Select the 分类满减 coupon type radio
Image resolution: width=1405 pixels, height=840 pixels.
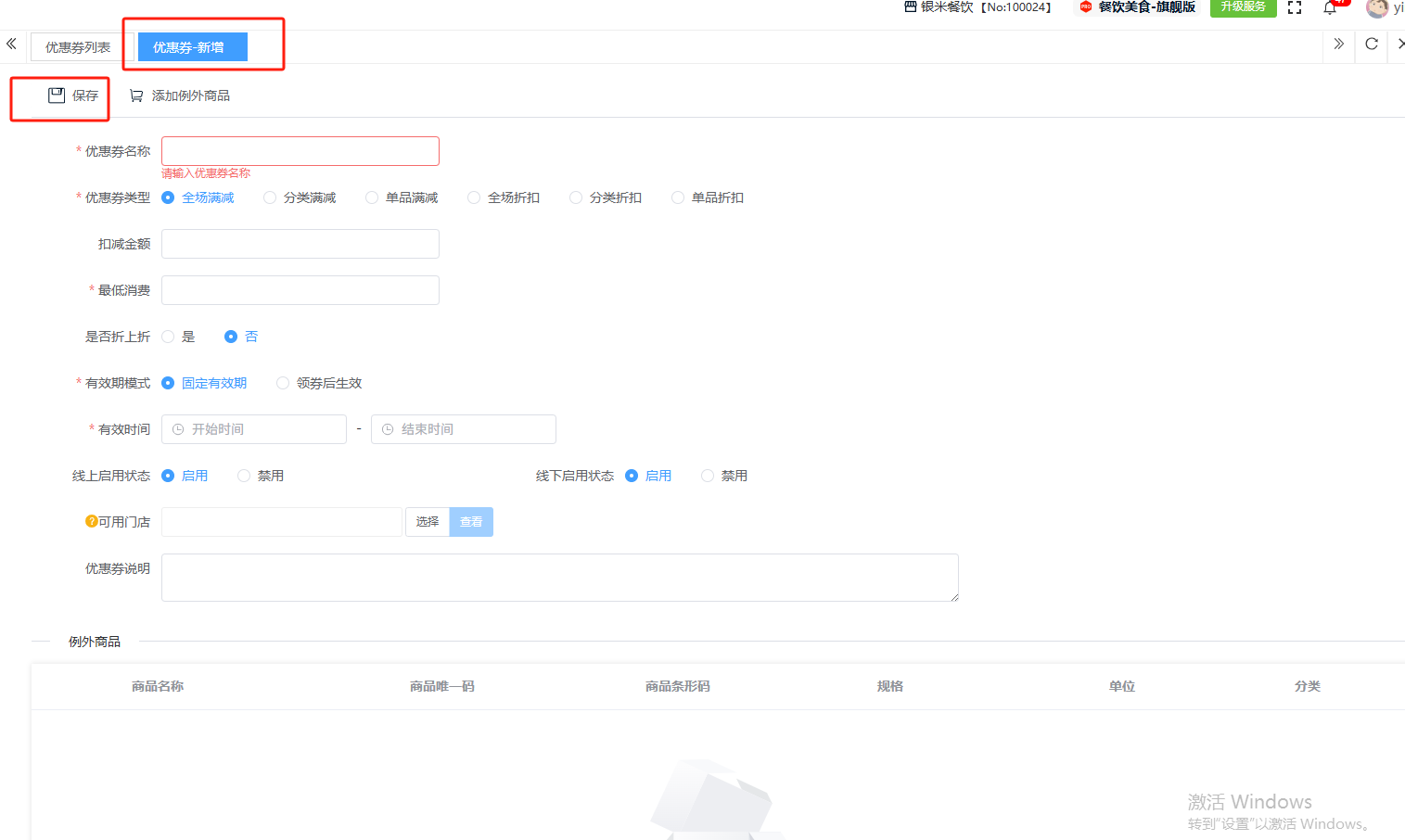tap(270, 197)
